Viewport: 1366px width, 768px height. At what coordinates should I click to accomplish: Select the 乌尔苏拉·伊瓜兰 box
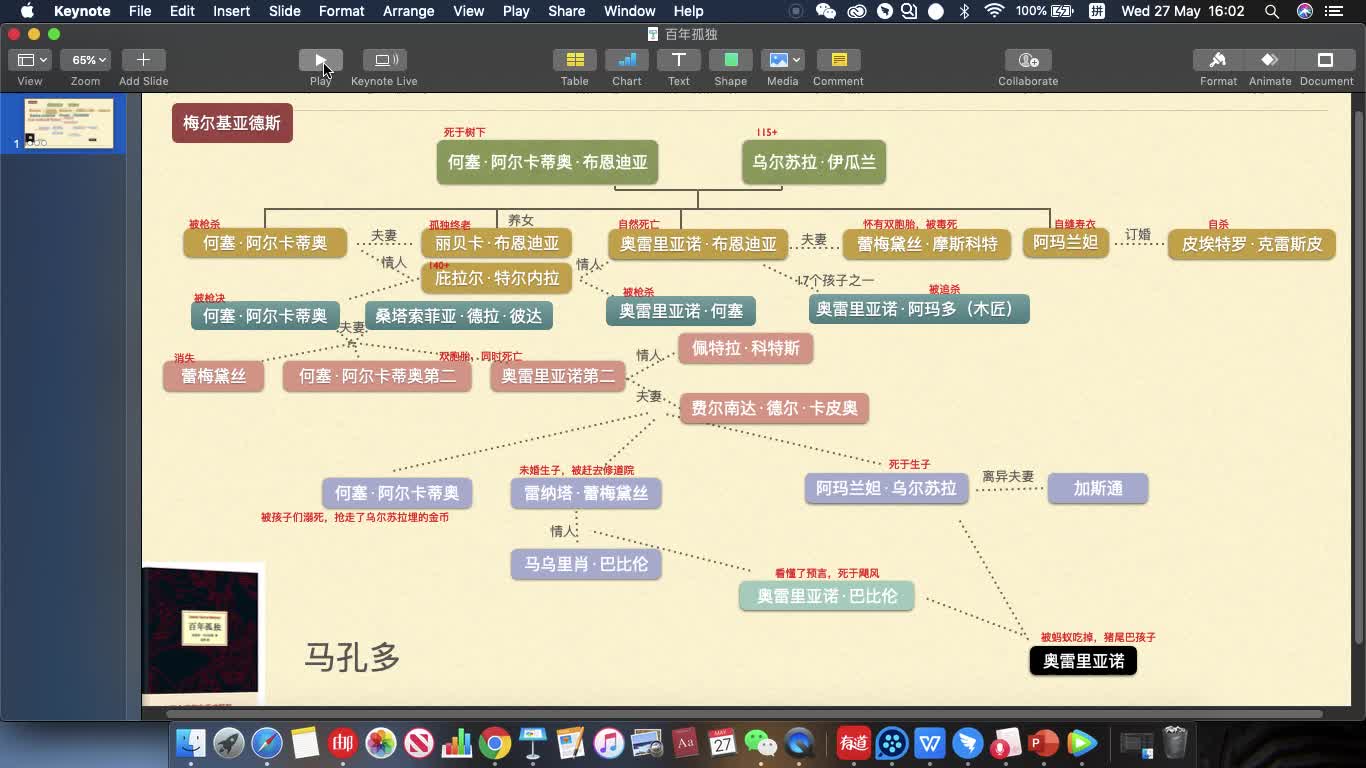(814, 162)
